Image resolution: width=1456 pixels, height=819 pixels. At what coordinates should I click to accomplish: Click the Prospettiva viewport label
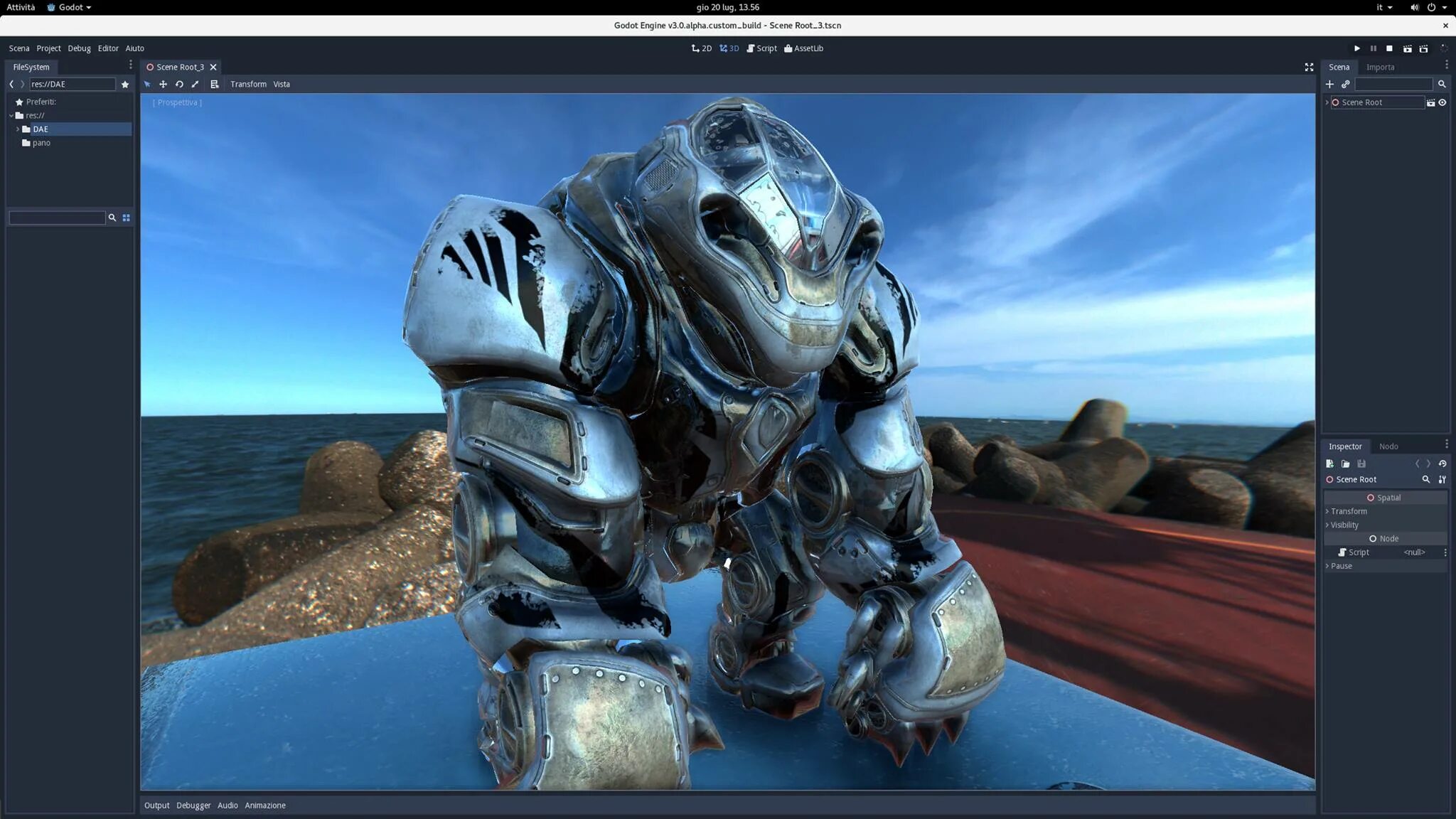tap(177, 102)
